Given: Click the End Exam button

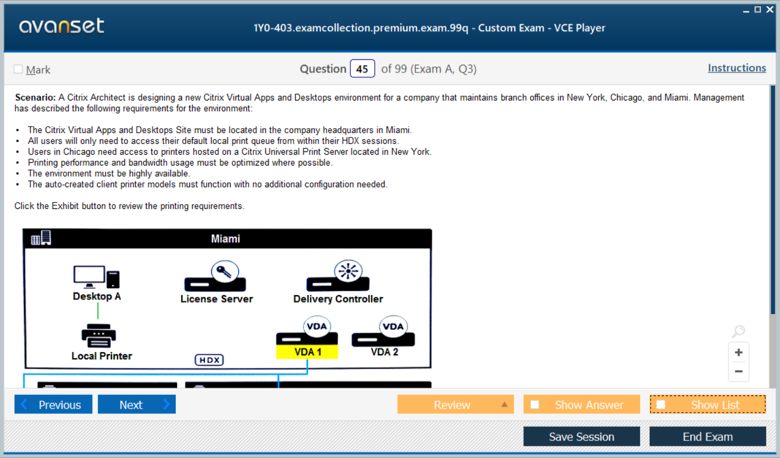Looking at the screenshot, I should coord(708,437).
